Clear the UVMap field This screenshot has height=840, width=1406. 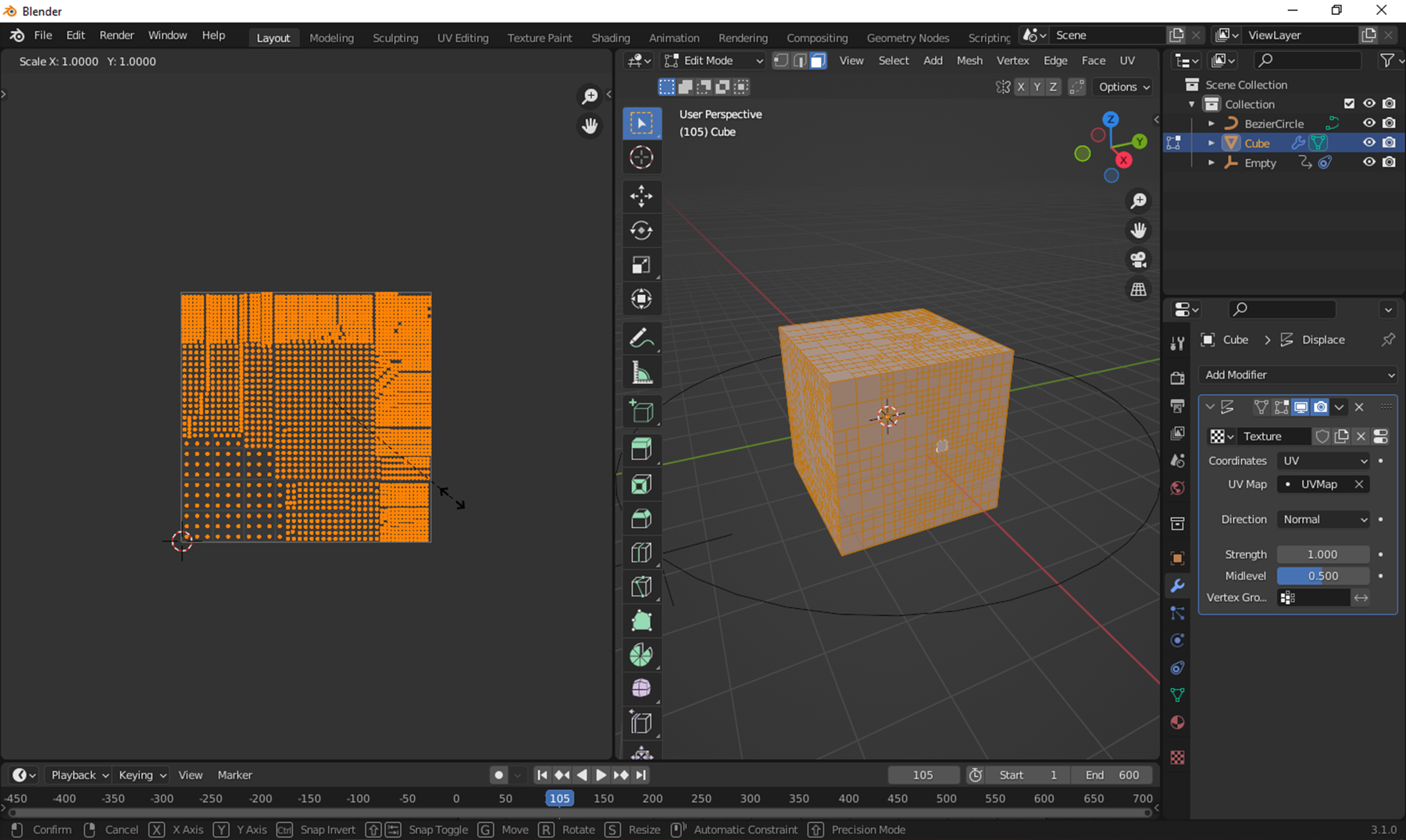(x=1359, y=484)
